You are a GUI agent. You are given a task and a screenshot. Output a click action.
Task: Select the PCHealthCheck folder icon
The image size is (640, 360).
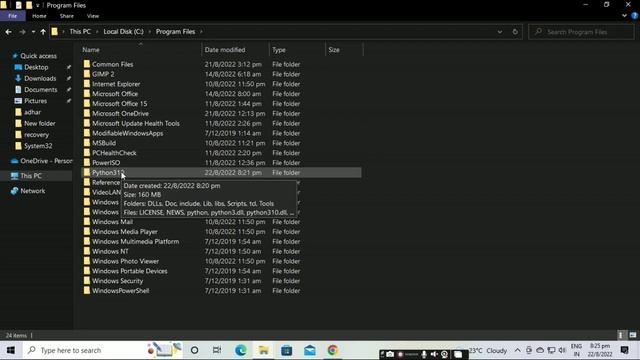(87, 153)
